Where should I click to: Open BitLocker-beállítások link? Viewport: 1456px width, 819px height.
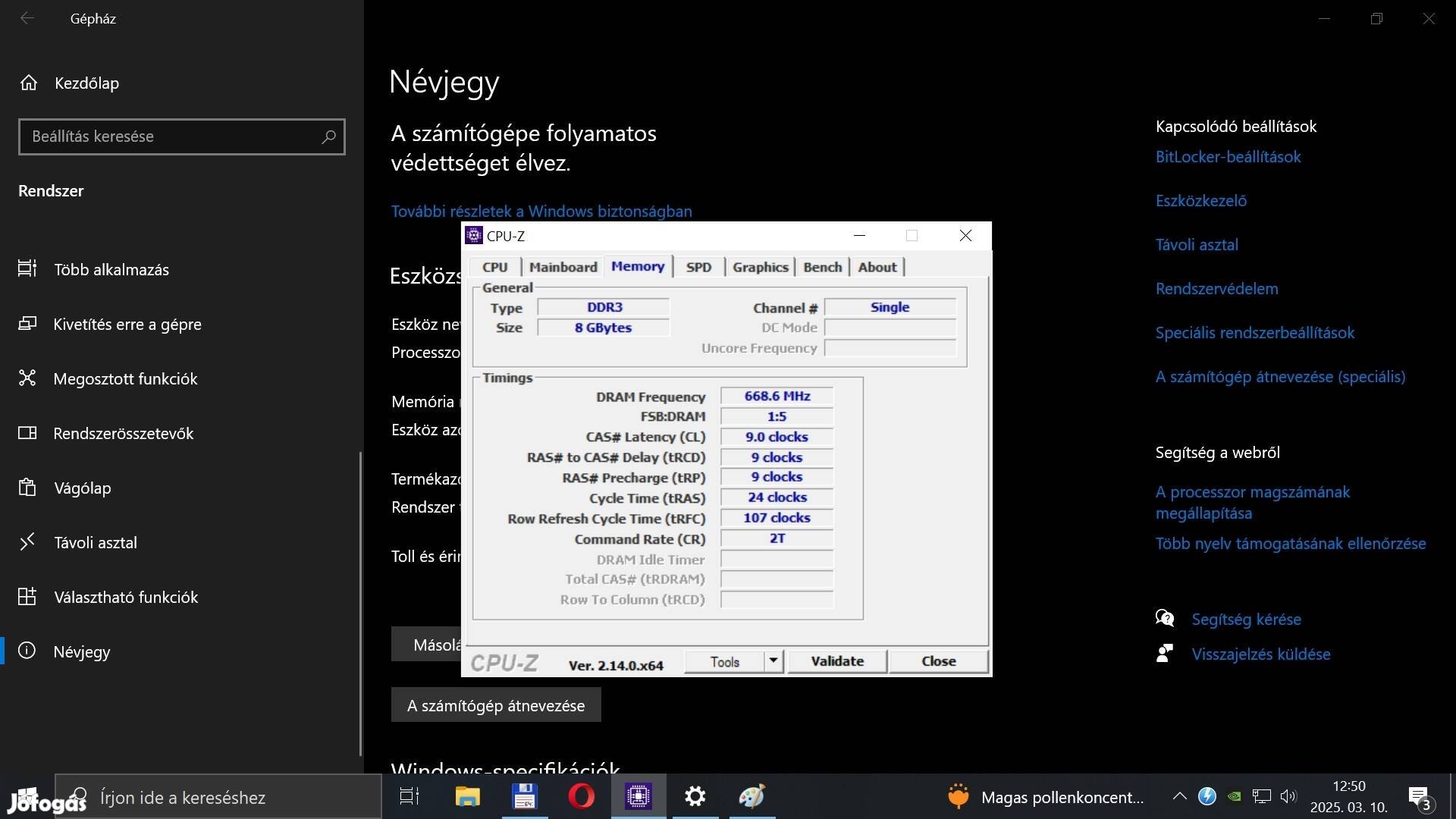tap(1228, 156)
